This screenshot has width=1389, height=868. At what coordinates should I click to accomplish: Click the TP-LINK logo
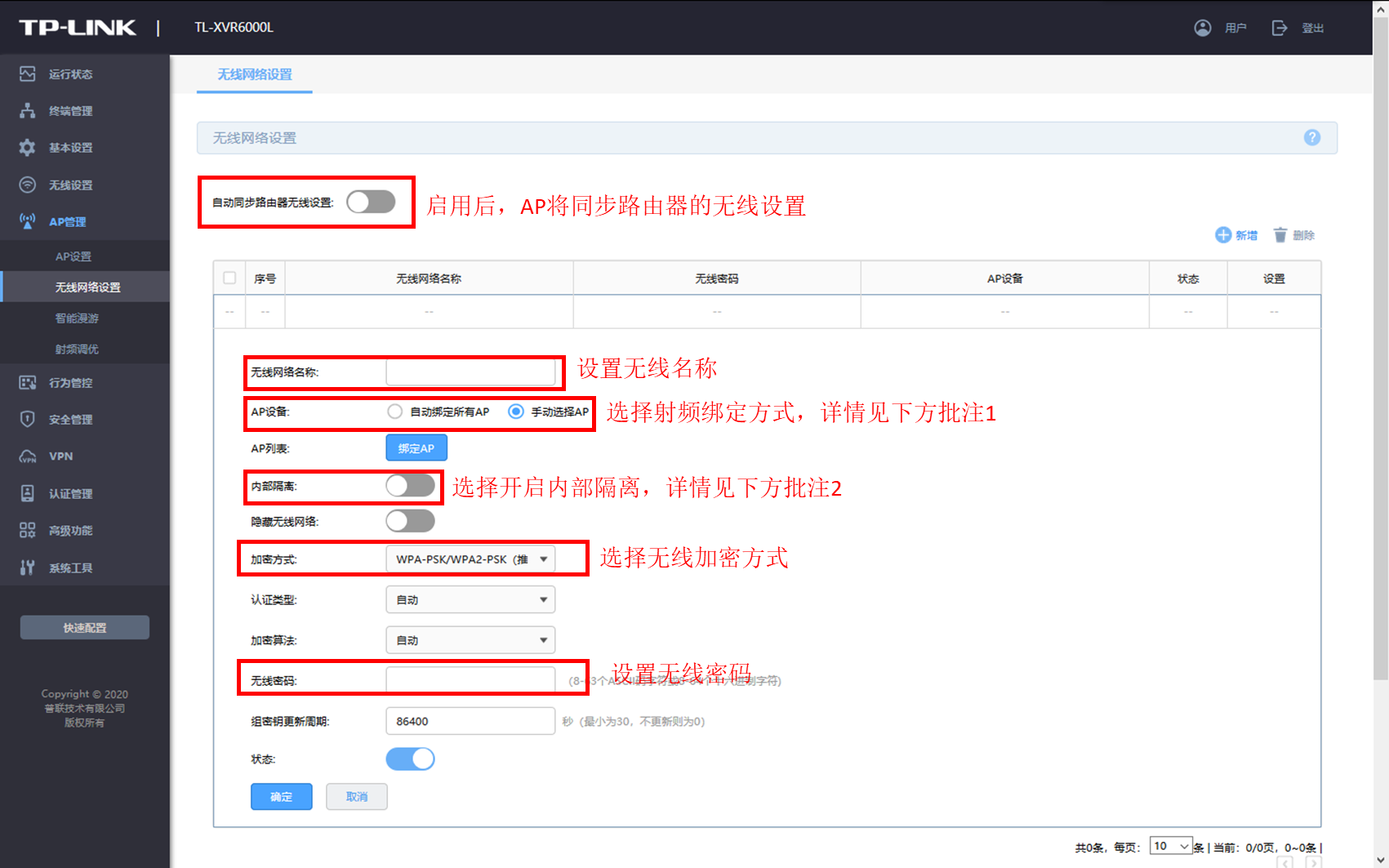pos(78,28)
